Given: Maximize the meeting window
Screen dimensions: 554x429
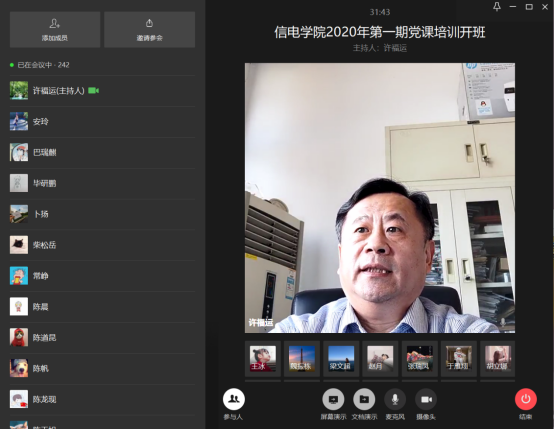Looking at the screenshot, I should pos(529,7).
